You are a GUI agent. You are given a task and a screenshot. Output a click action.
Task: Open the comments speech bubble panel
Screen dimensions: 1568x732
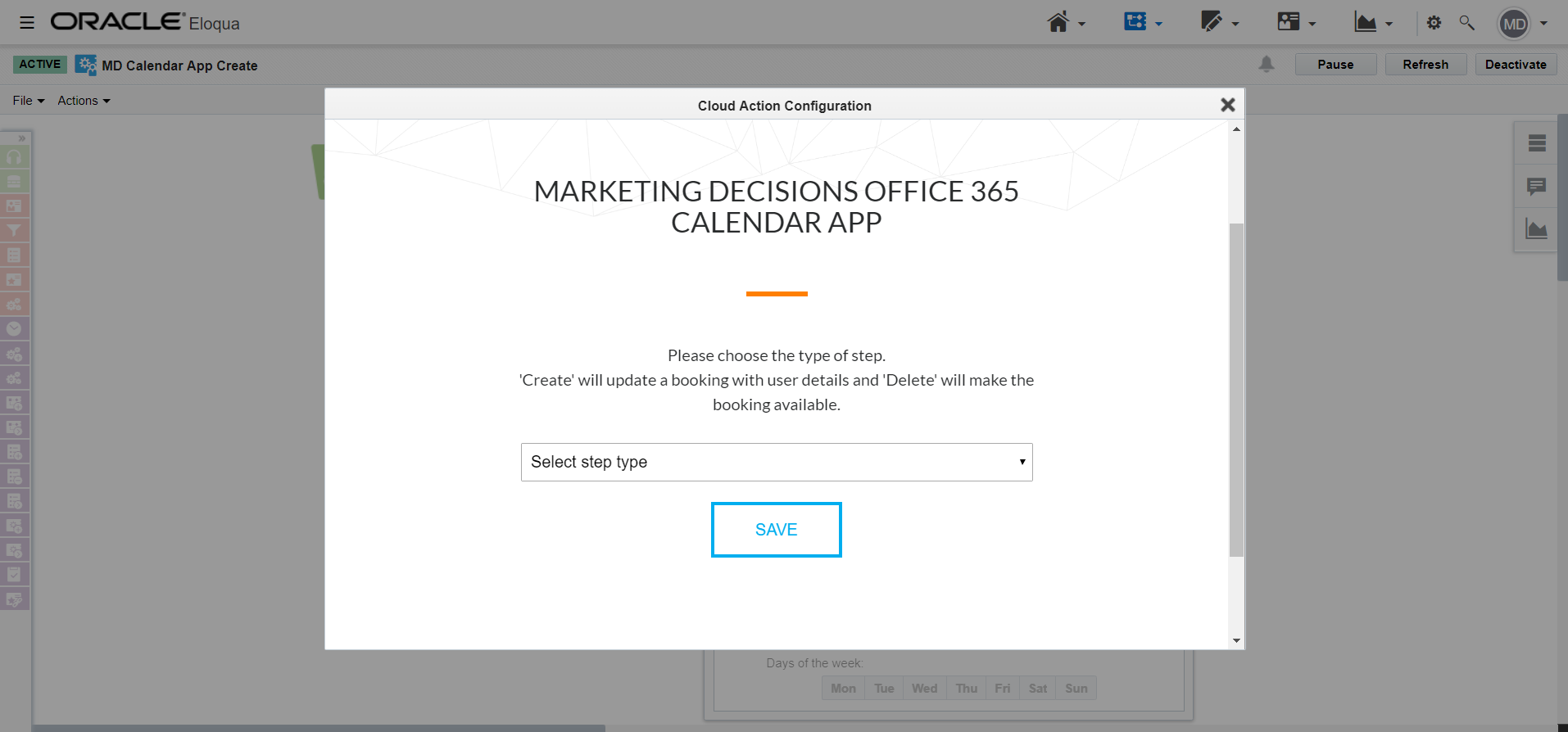[1536, 187]
